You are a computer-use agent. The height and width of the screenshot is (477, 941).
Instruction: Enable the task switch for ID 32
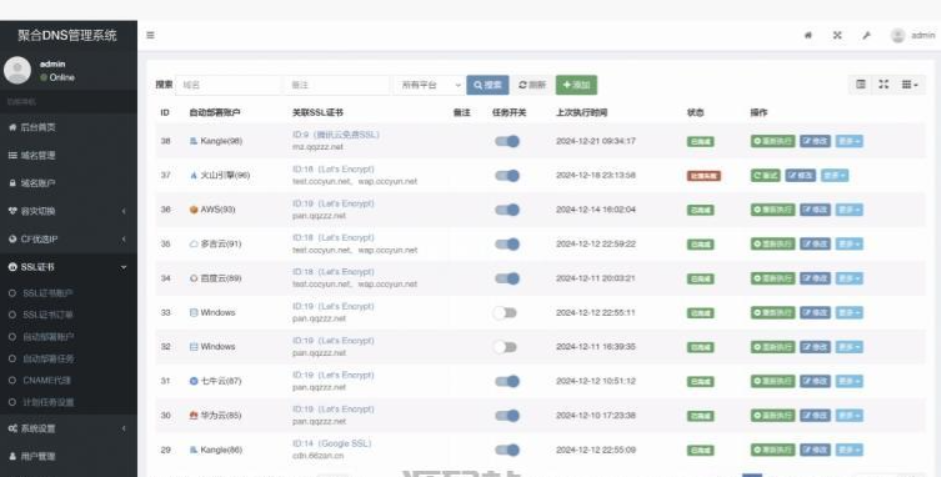coord(505,347)
